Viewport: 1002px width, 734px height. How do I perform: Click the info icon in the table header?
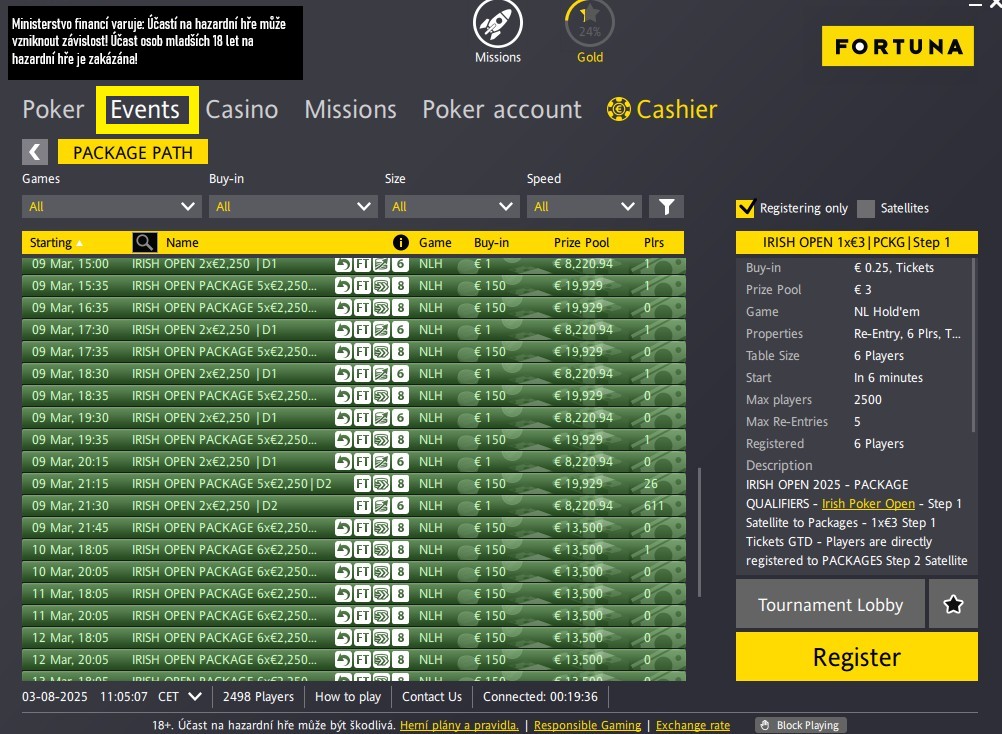[401, 242]
